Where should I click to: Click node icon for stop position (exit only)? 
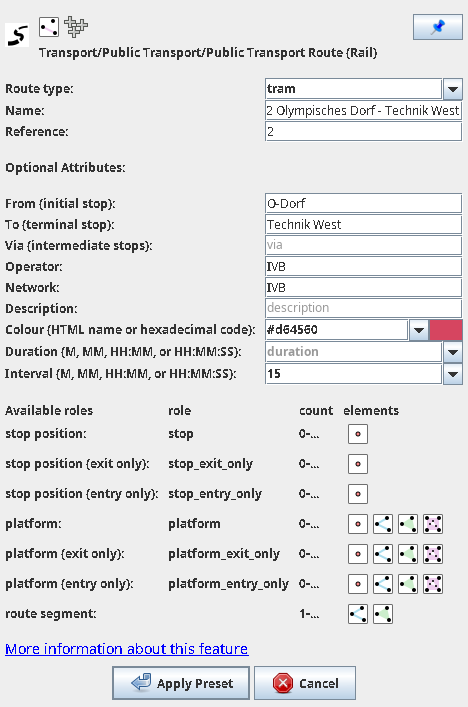358,464
